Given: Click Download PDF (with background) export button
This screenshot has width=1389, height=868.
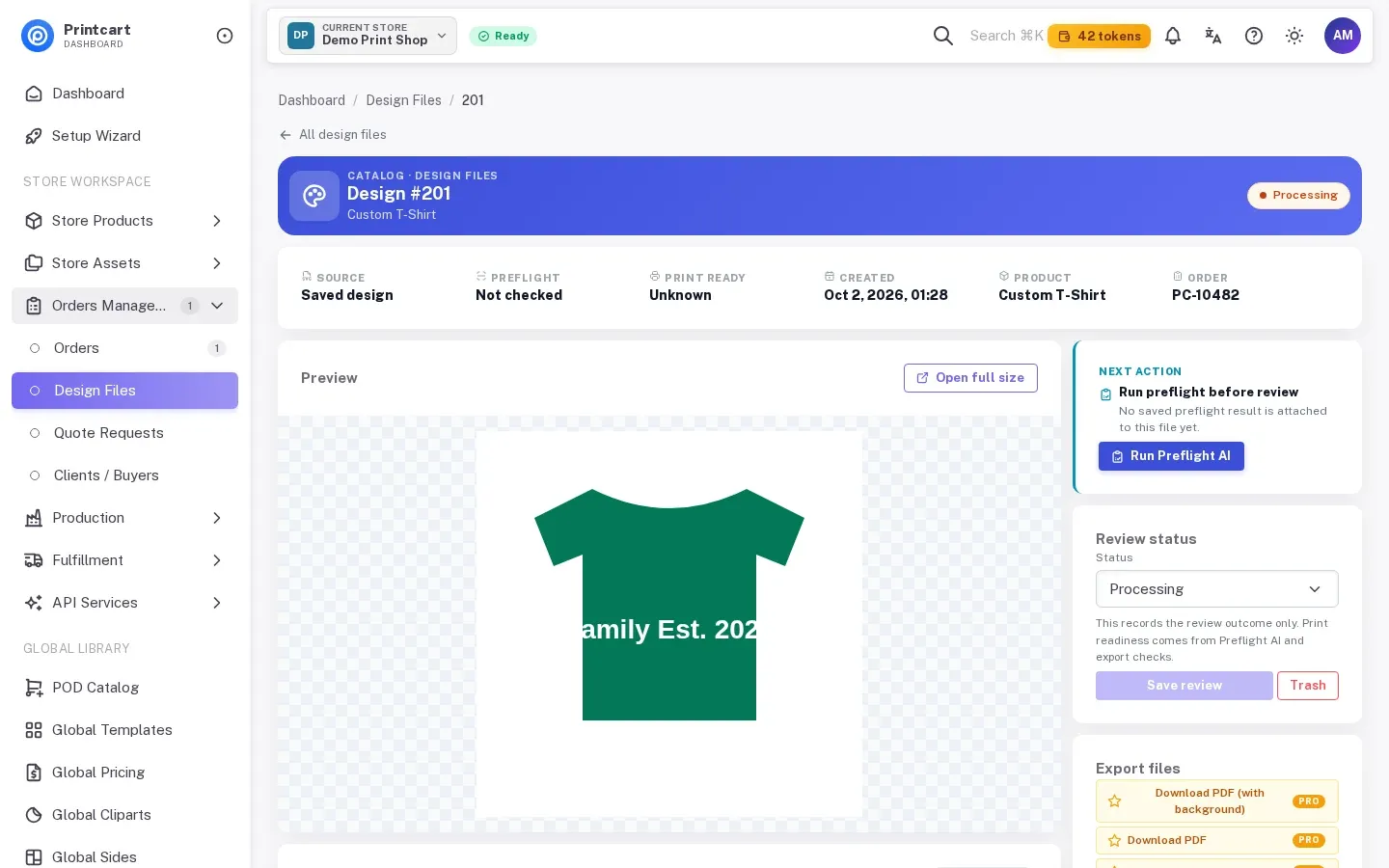Looking at the screenshot, I should (x=1217, y=801).
